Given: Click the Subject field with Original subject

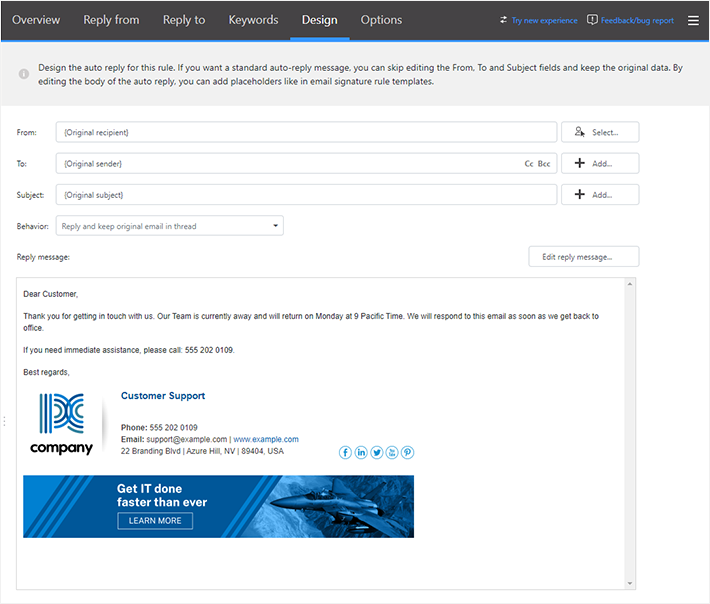Looking at the screenshot, I should pos(306,195).
